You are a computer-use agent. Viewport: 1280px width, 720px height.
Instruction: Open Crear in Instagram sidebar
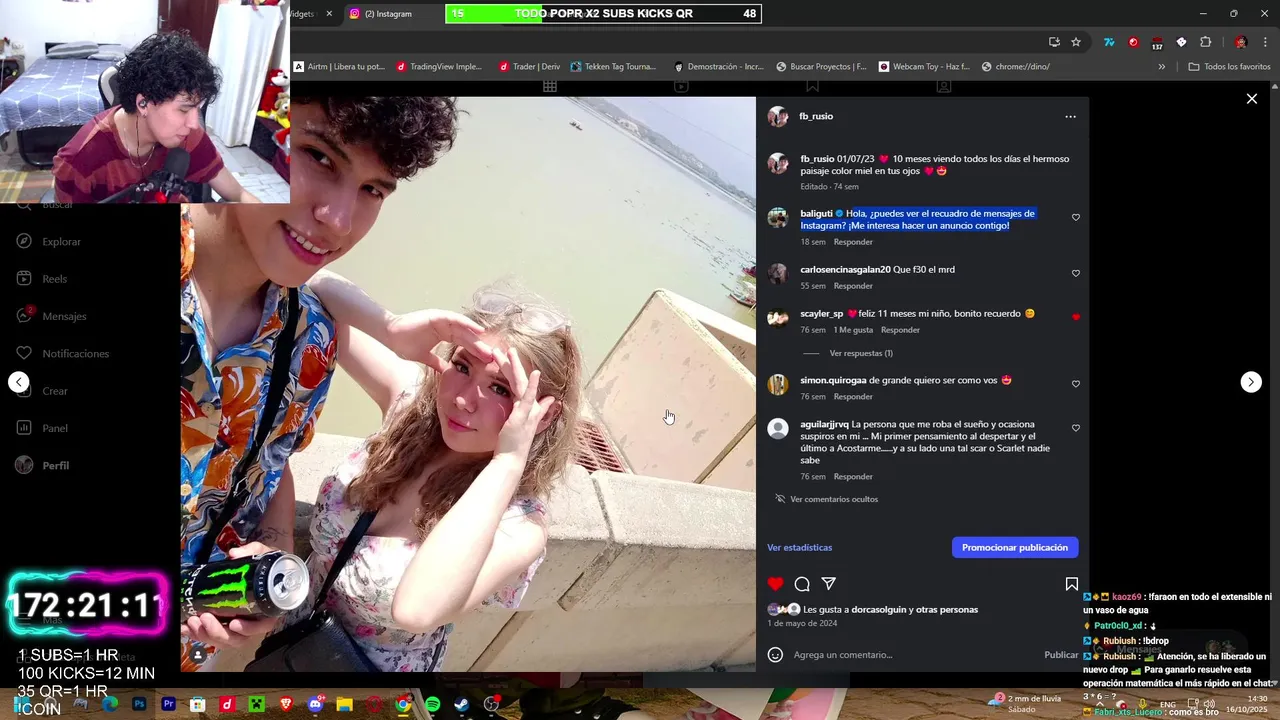tap(55, 391)
